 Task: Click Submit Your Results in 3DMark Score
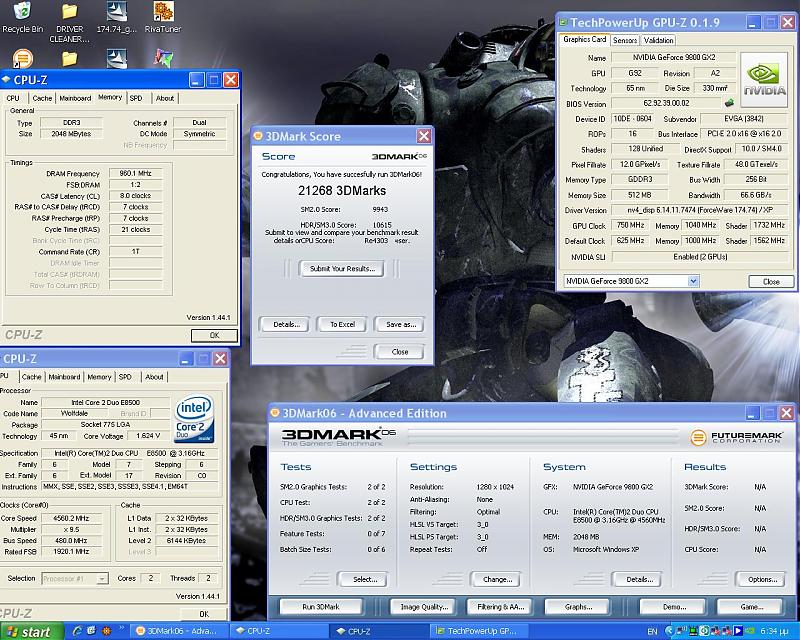[x=342, y=268]
